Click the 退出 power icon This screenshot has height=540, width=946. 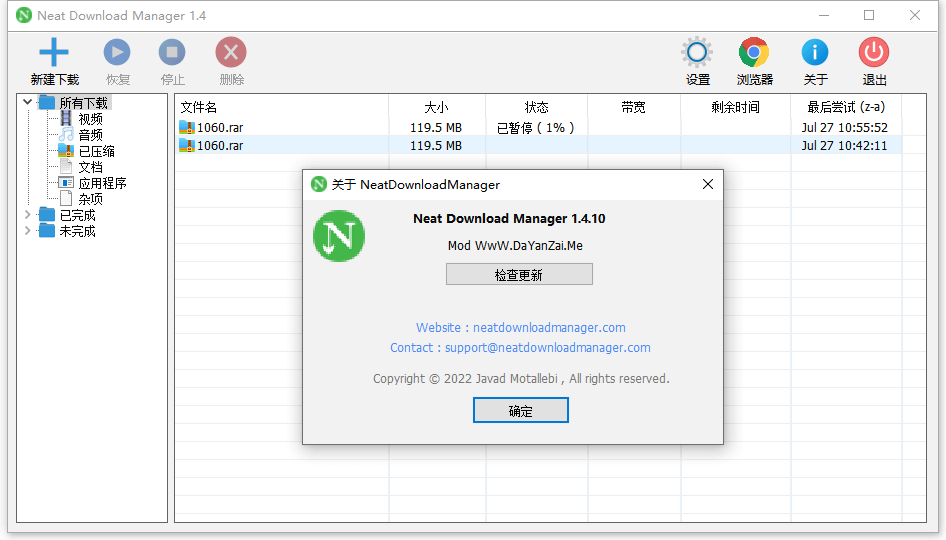point(874,52)
